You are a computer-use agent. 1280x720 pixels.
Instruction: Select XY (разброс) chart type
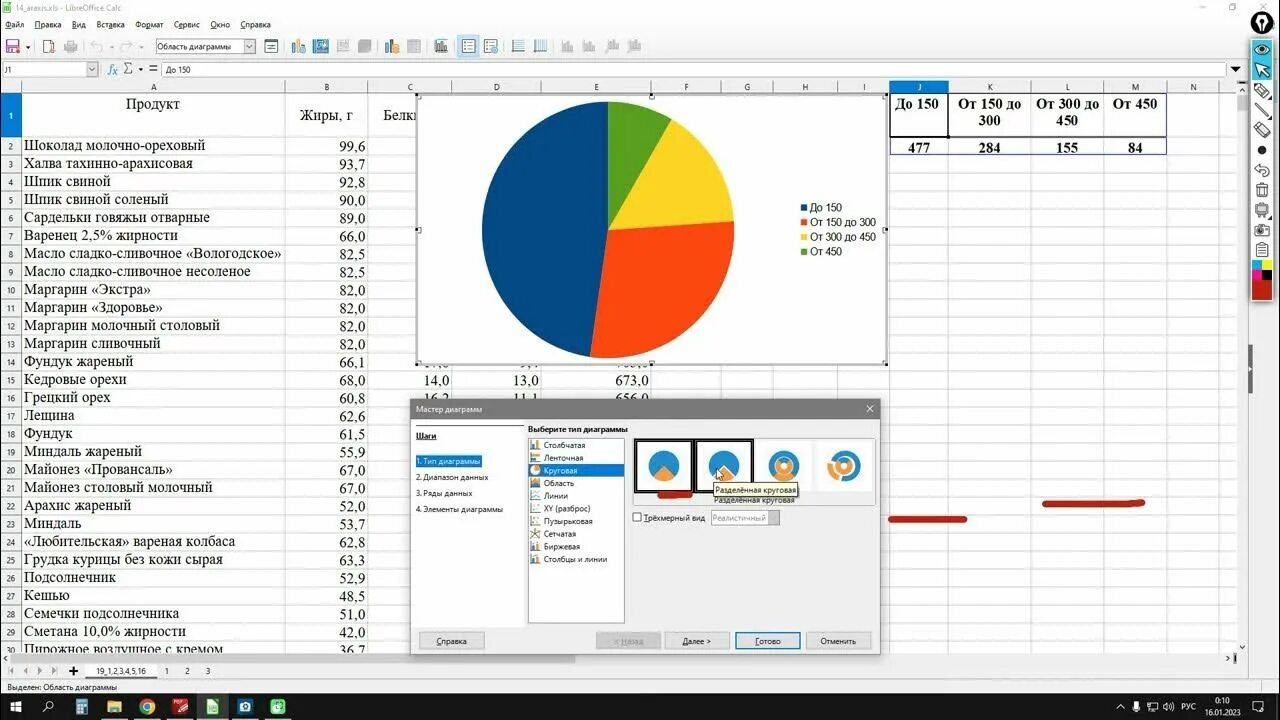[576, 508]
